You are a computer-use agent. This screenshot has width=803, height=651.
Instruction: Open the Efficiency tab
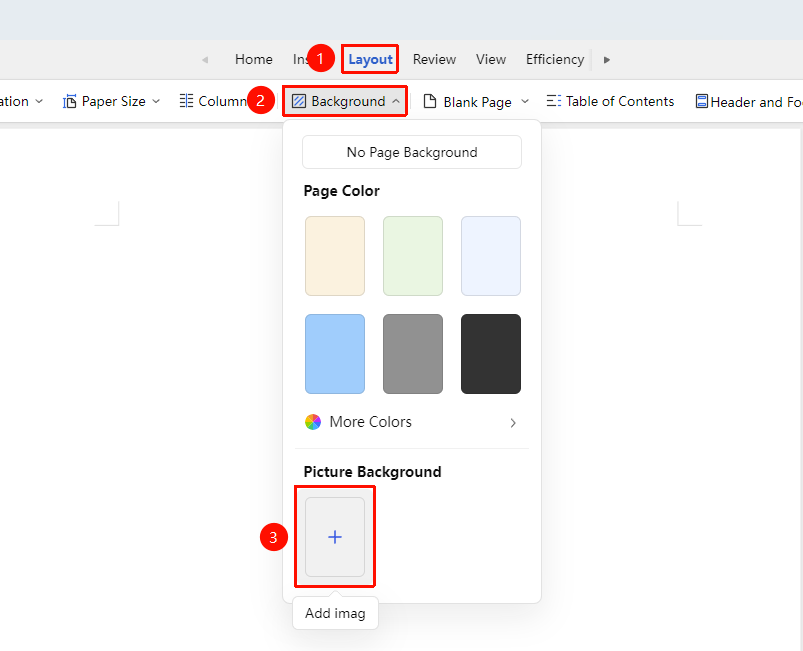point(555,59)
